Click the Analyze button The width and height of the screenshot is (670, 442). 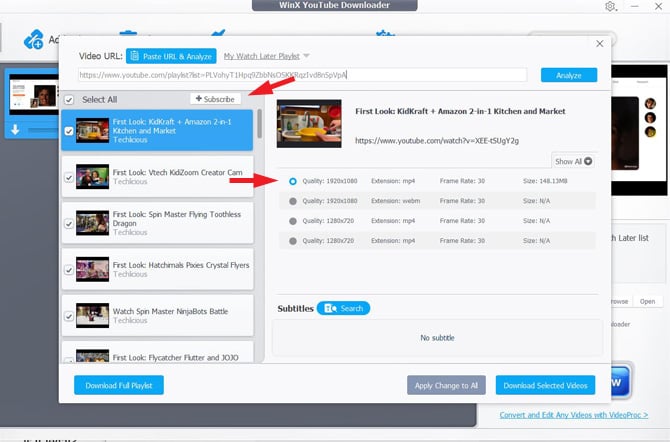(569, 75)
